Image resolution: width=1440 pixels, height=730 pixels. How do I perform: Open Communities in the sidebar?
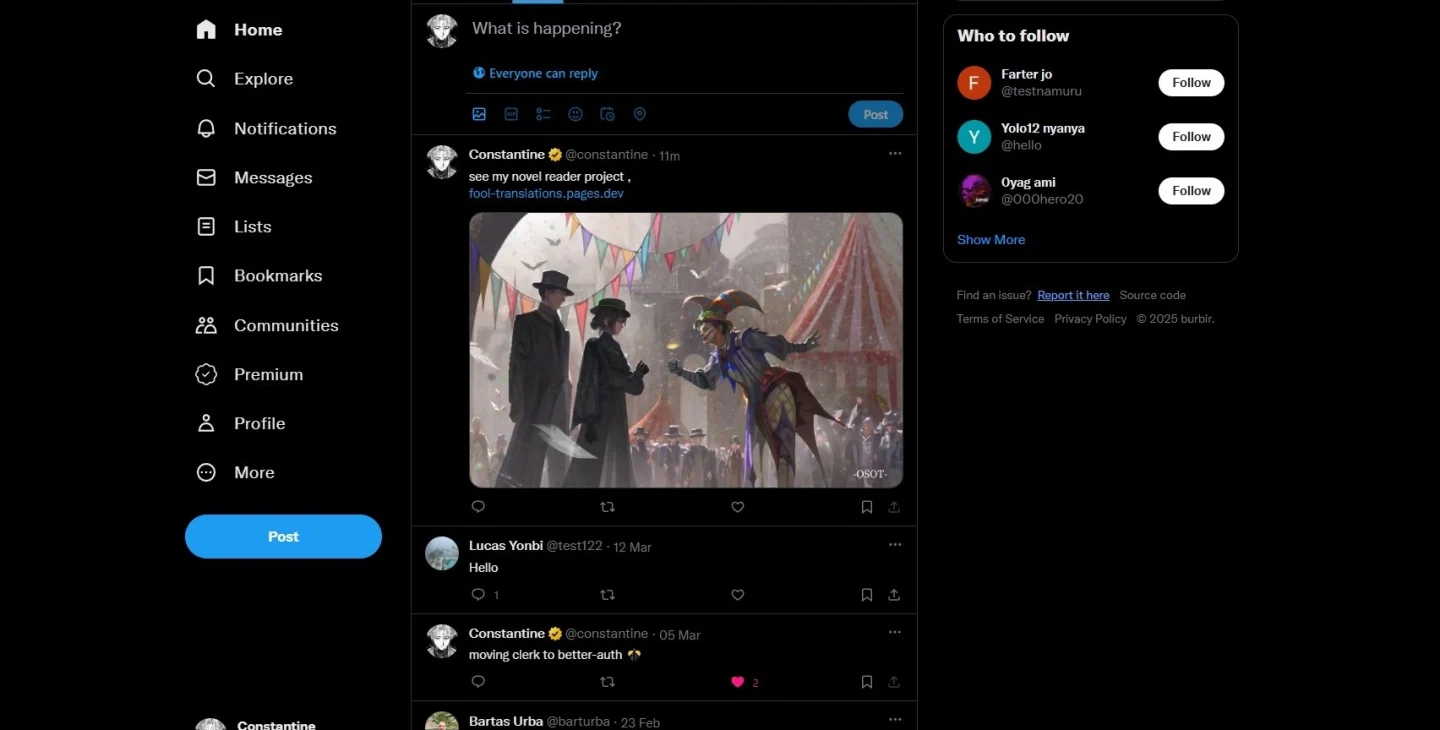(x=268, y=325)
